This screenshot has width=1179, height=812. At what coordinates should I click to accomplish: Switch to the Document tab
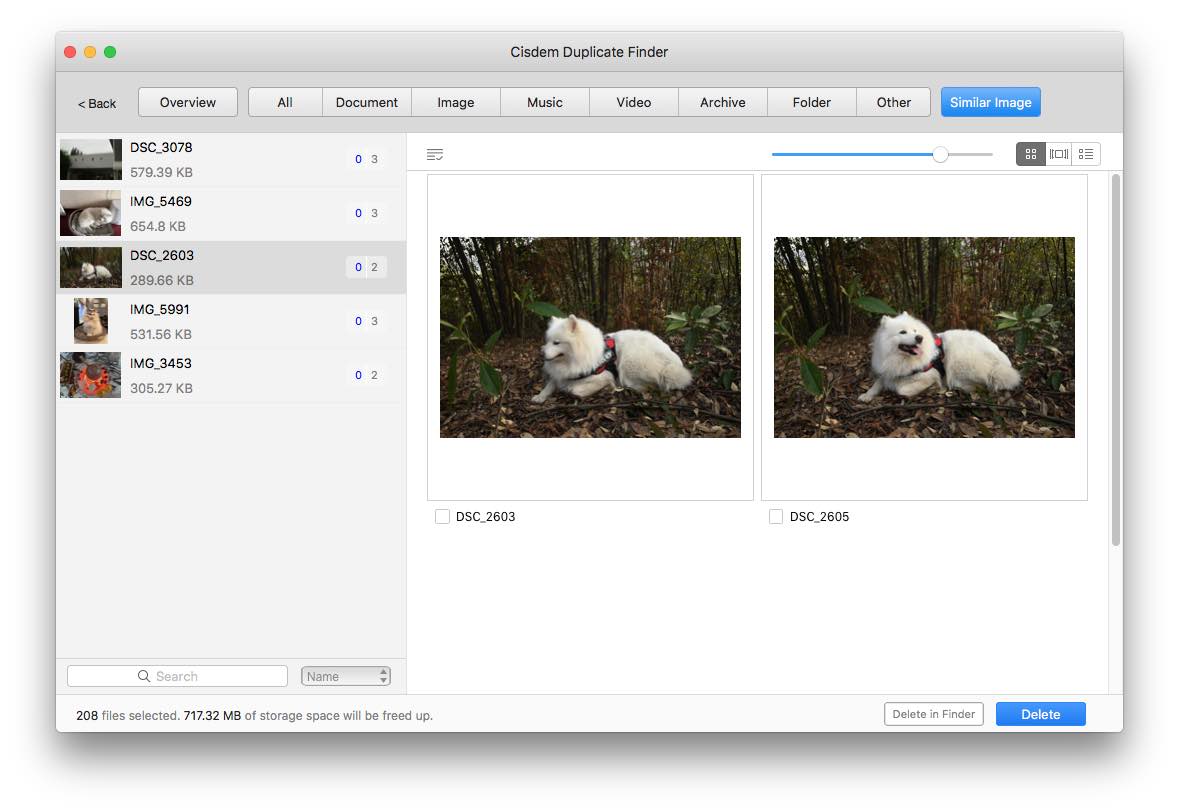pos(367,102)
